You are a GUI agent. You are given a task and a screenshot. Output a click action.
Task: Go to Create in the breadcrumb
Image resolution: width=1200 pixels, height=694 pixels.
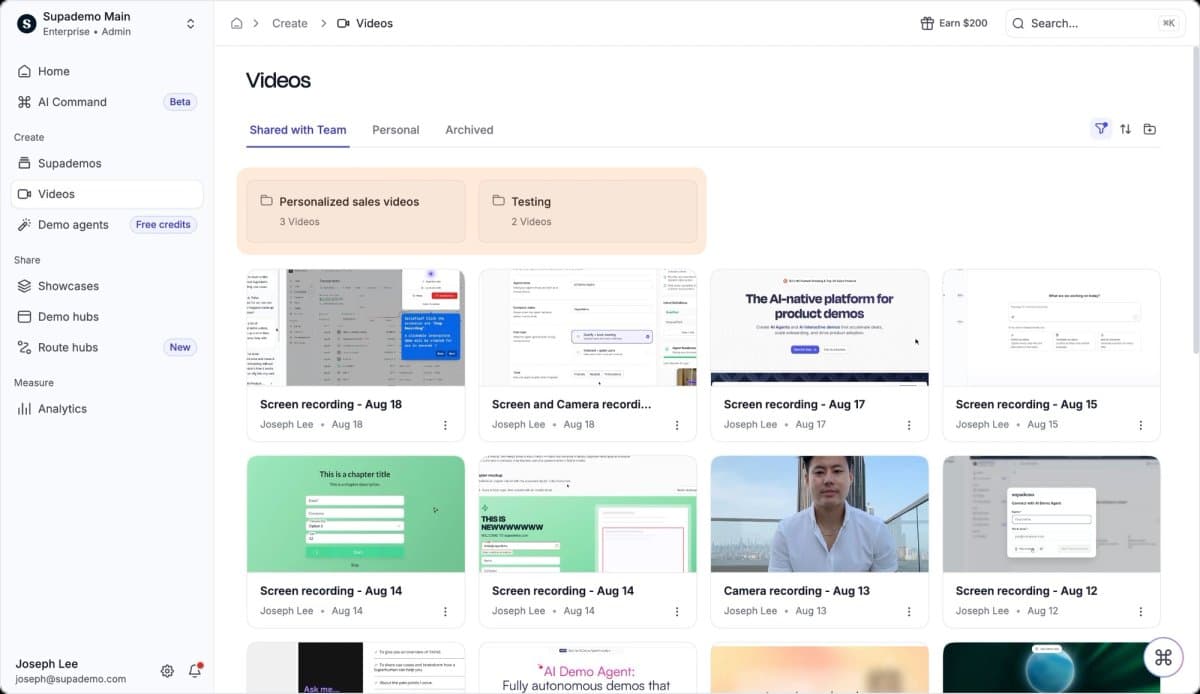point(290,23)
